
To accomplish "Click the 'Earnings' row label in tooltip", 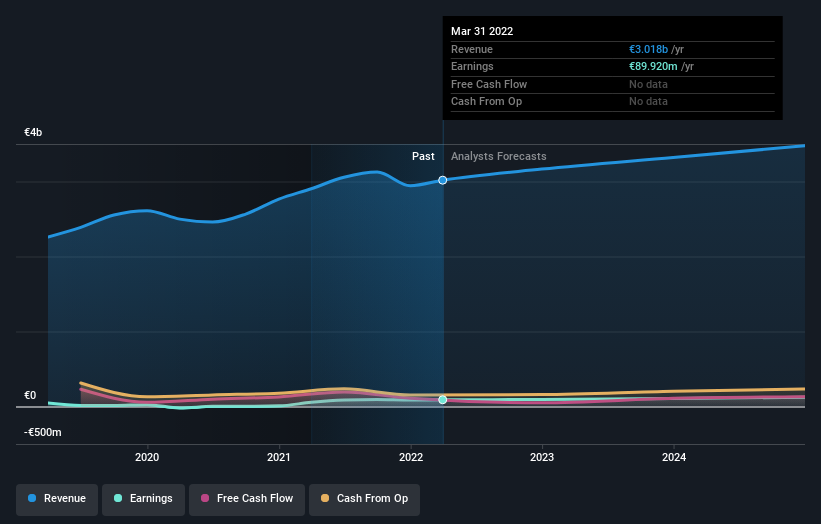I will coord(472,66).
